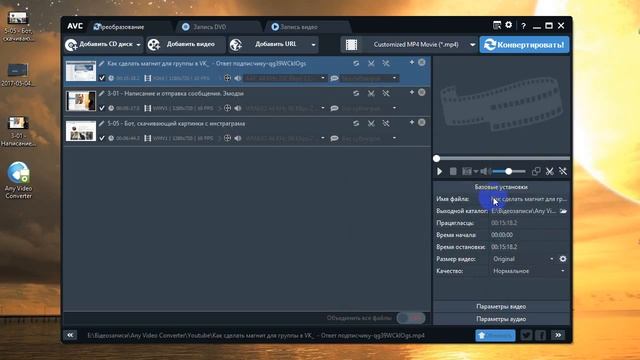Open the settings gear in title bar
The height and width of the screenshot is (360, 640).
(x=509, y=25)
